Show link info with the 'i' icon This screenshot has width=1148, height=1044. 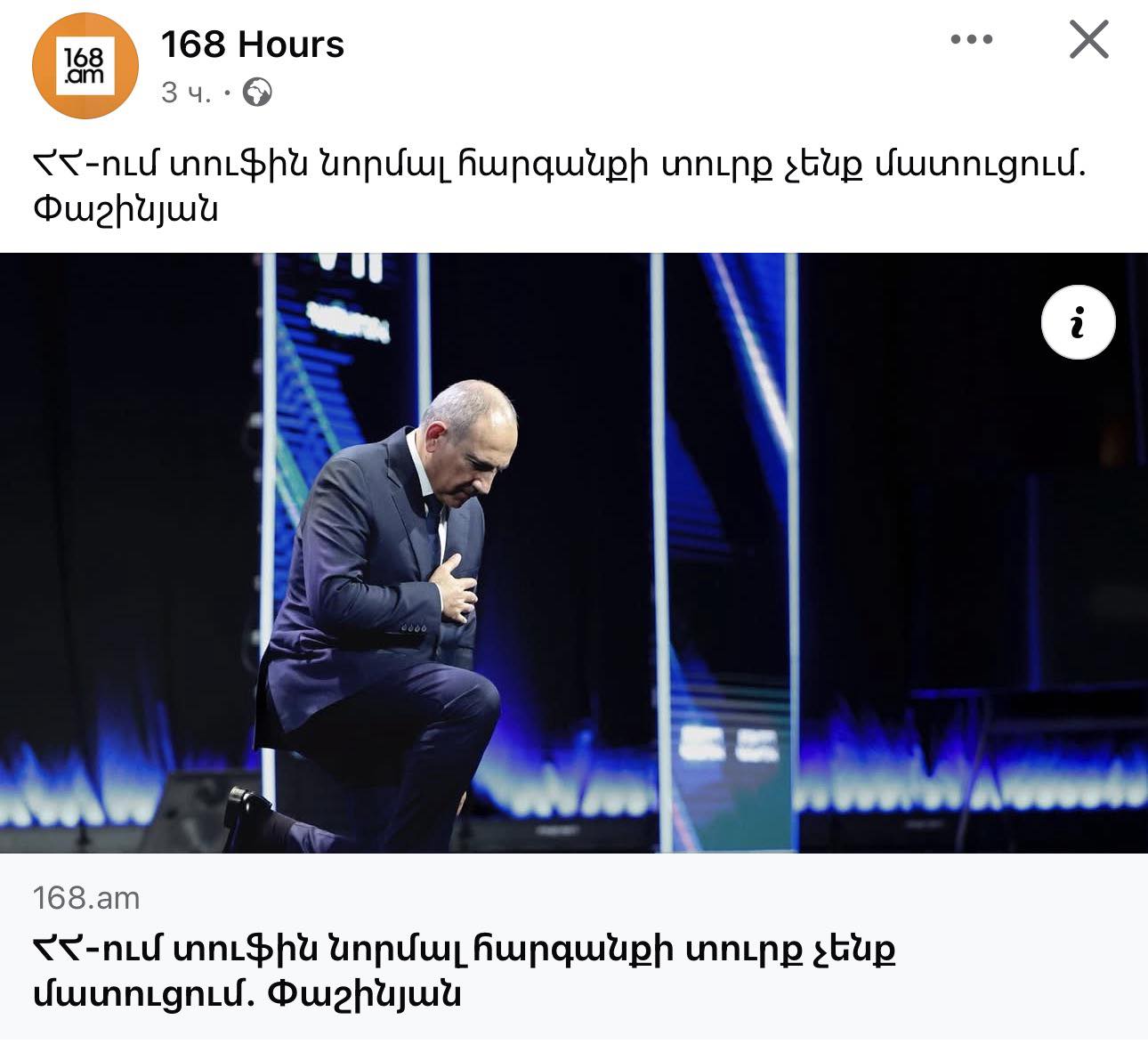(1078, 322)
